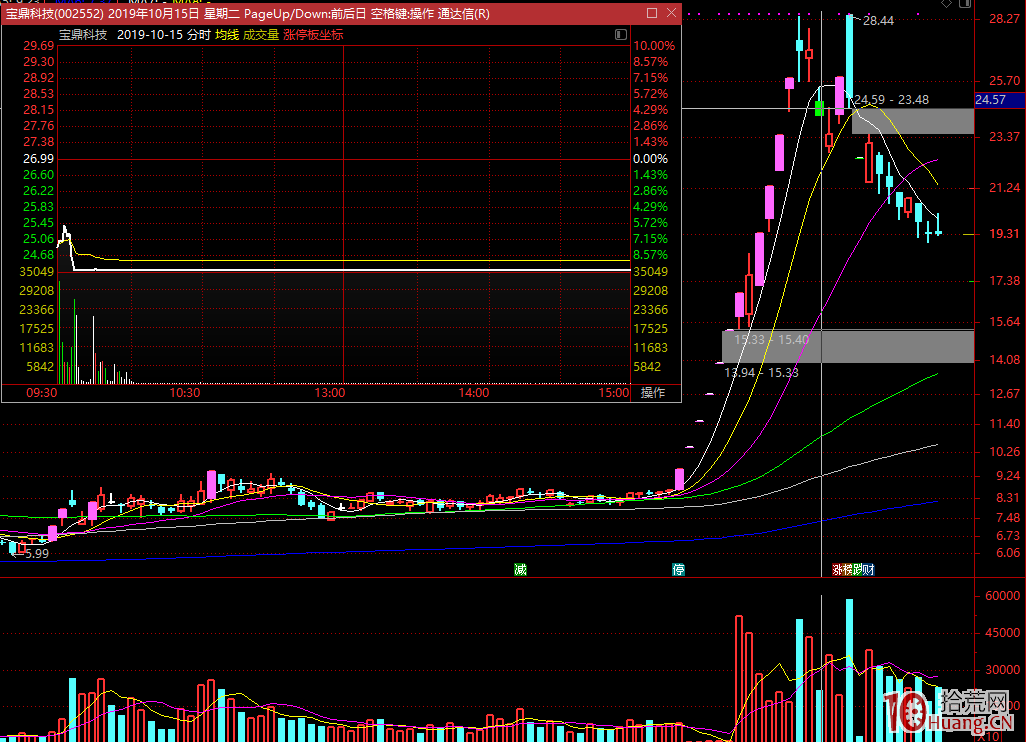Click the 分时 intraday label
The height and width of the screenshot is (742, 1026).
198,34
